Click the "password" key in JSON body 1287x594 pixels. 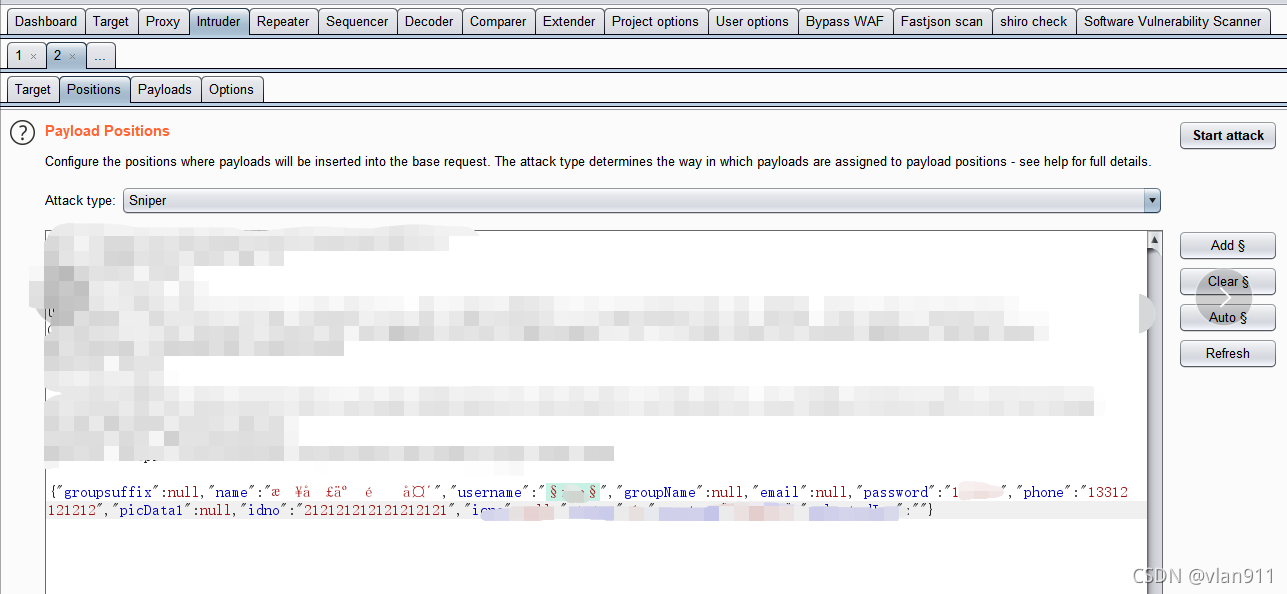[x=896, y=492]
